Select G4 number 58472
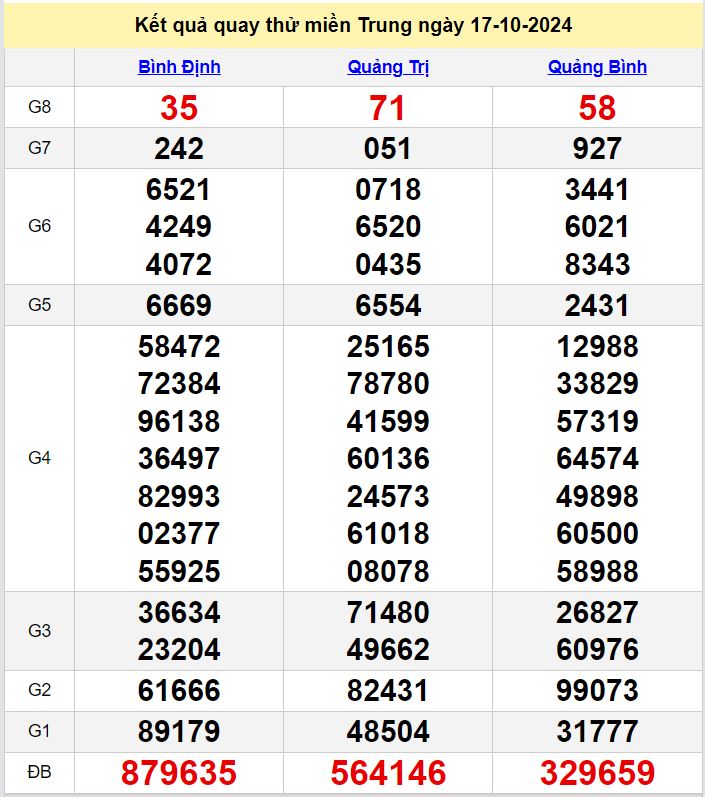The image size is (705, 797). point(179,347)
